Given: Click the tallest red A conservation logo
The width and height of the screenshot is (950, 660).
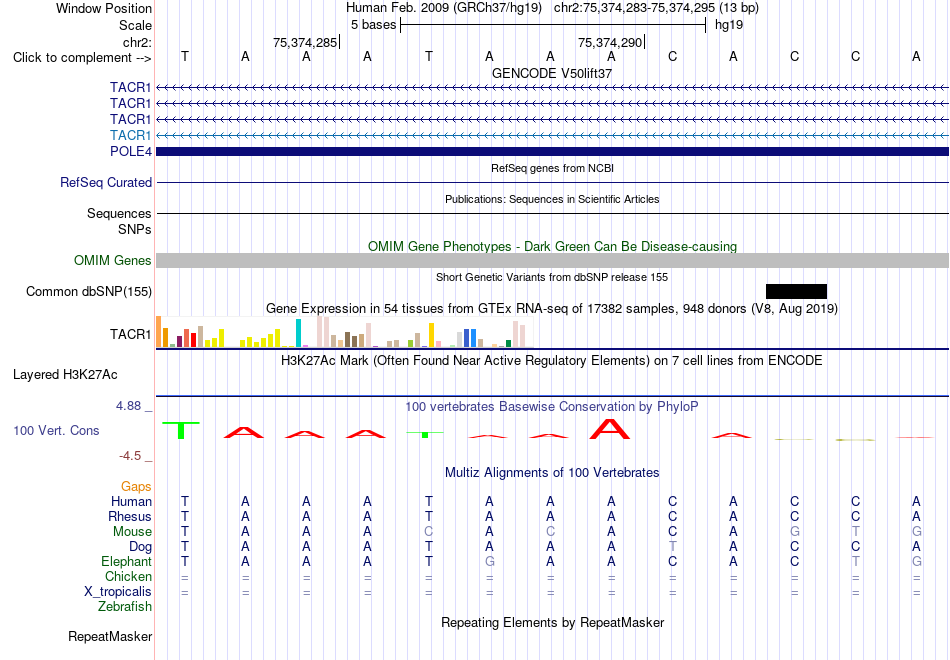Looking at the screenshot, I should [x=610, y=428].
